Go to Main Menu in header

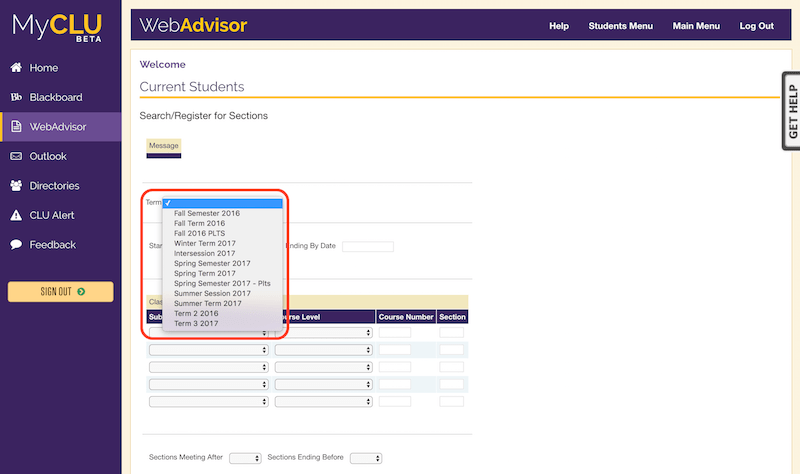click(696, 26)
